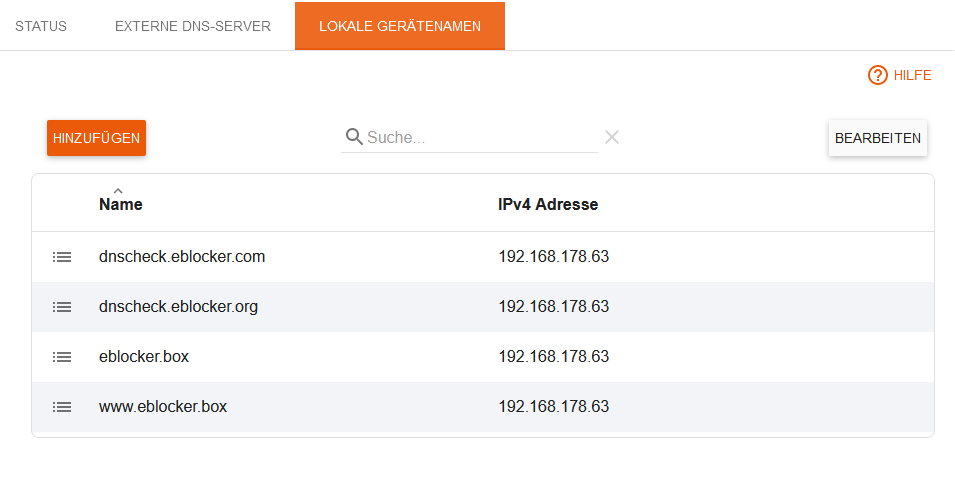Viewport: 955px width, 493px height.
Task: Click the HINZUFÜGEN button
Action: point(96,138)
